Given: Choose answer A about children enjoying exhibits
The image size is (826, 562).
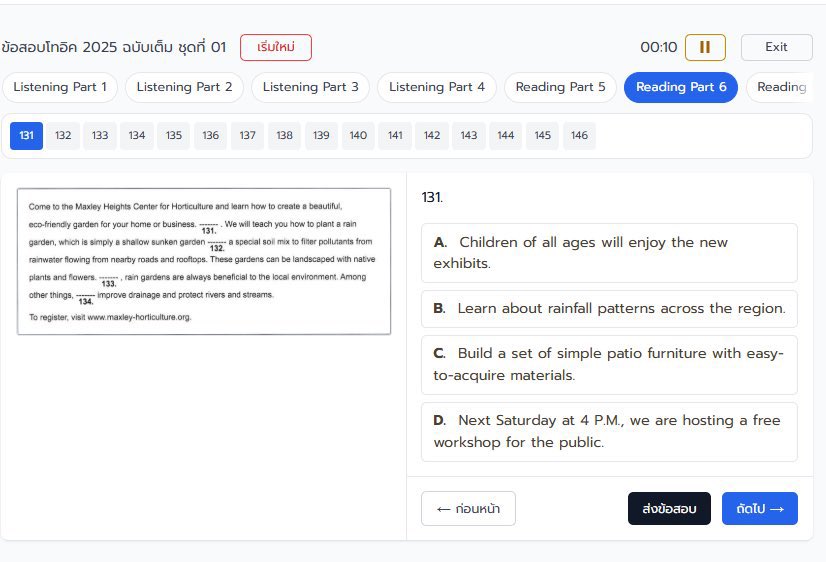Looking at the screenshot, I should pos(609,253).
